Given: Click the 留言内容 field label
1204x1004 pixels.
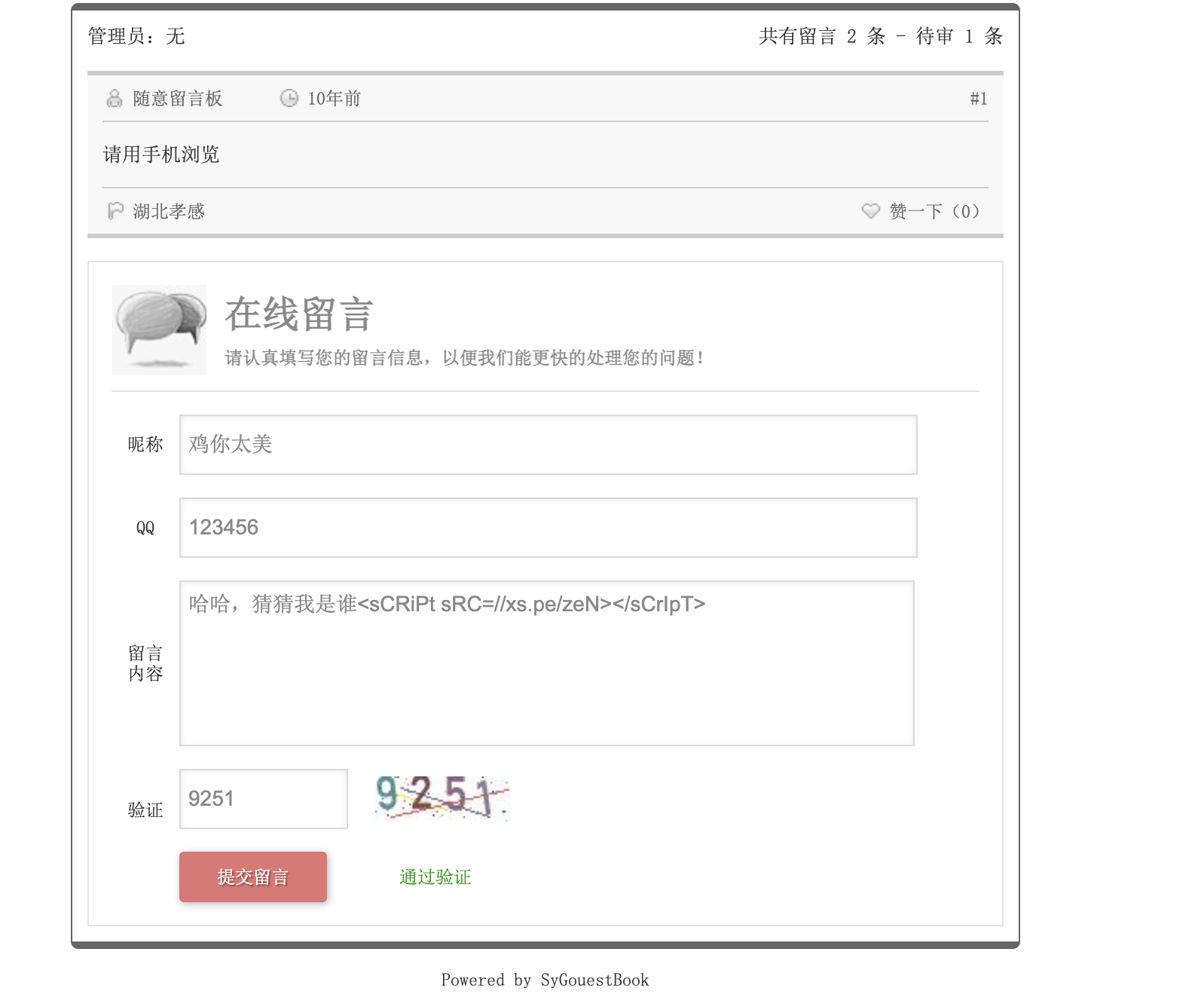Looking at the screenshot, I should click(145, 663).
